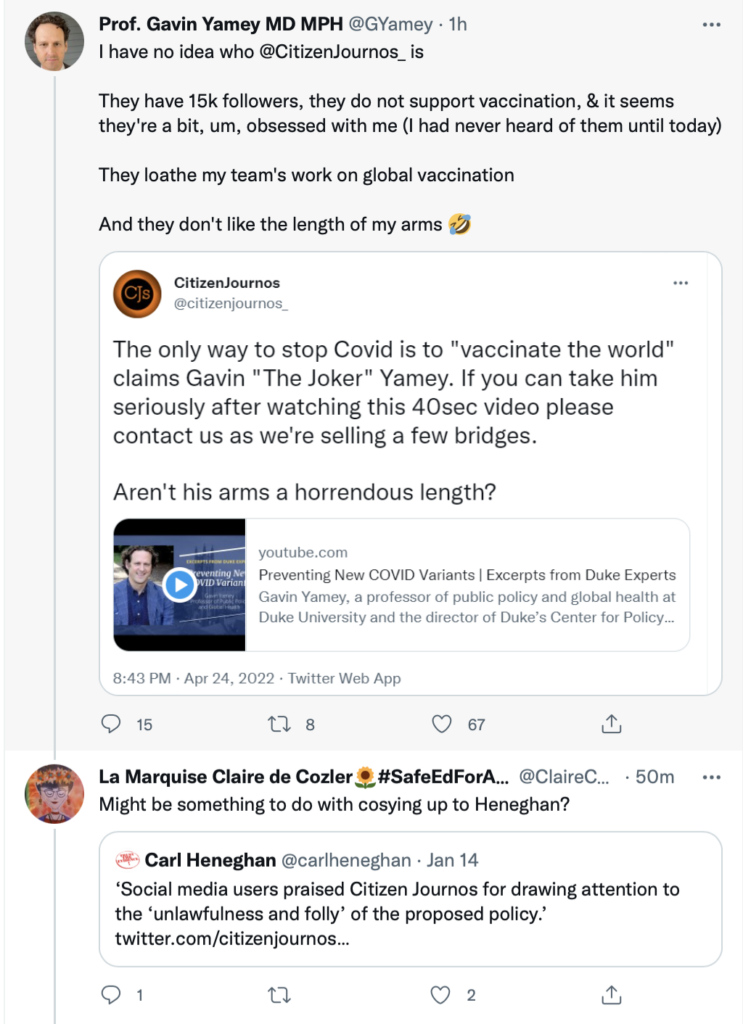This screenshot has width=743, height=1024.
Task: Open Gavin Yamey's profile picture
Action: [x=54, y=40]
